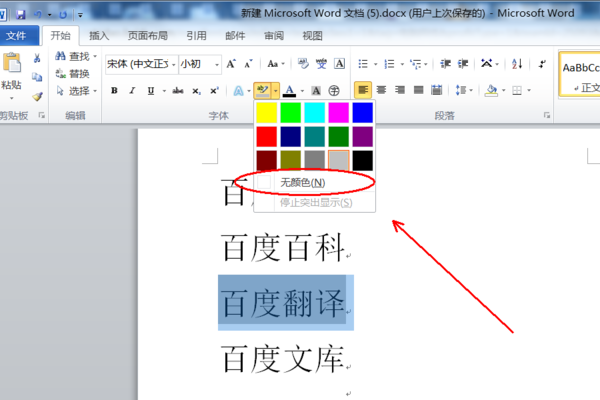
Task: Toggle Bold formatting
Action: click(x=114, y=91)
